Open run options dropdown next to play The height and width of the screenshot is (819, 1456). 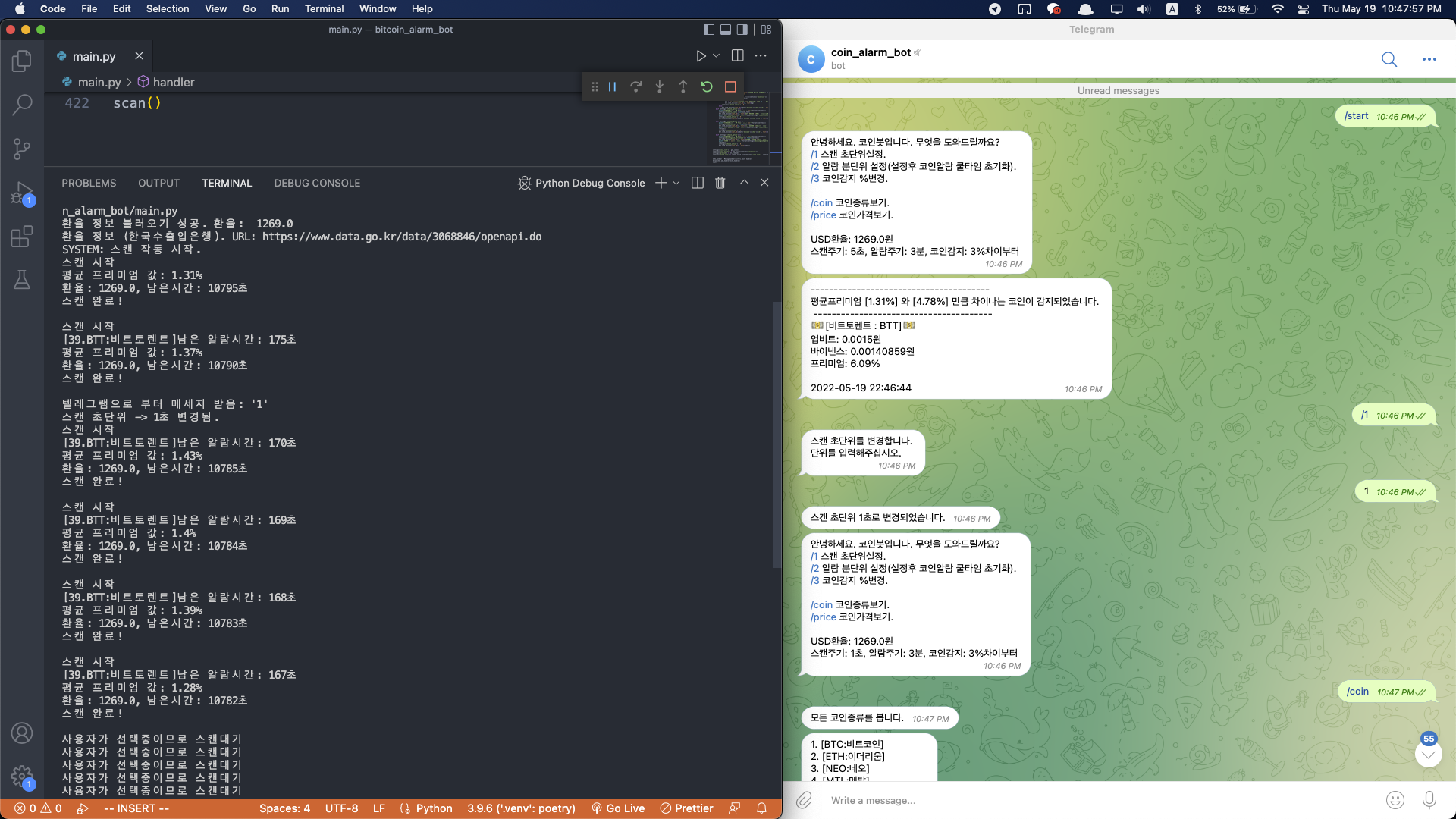click(x=716, y=56)
